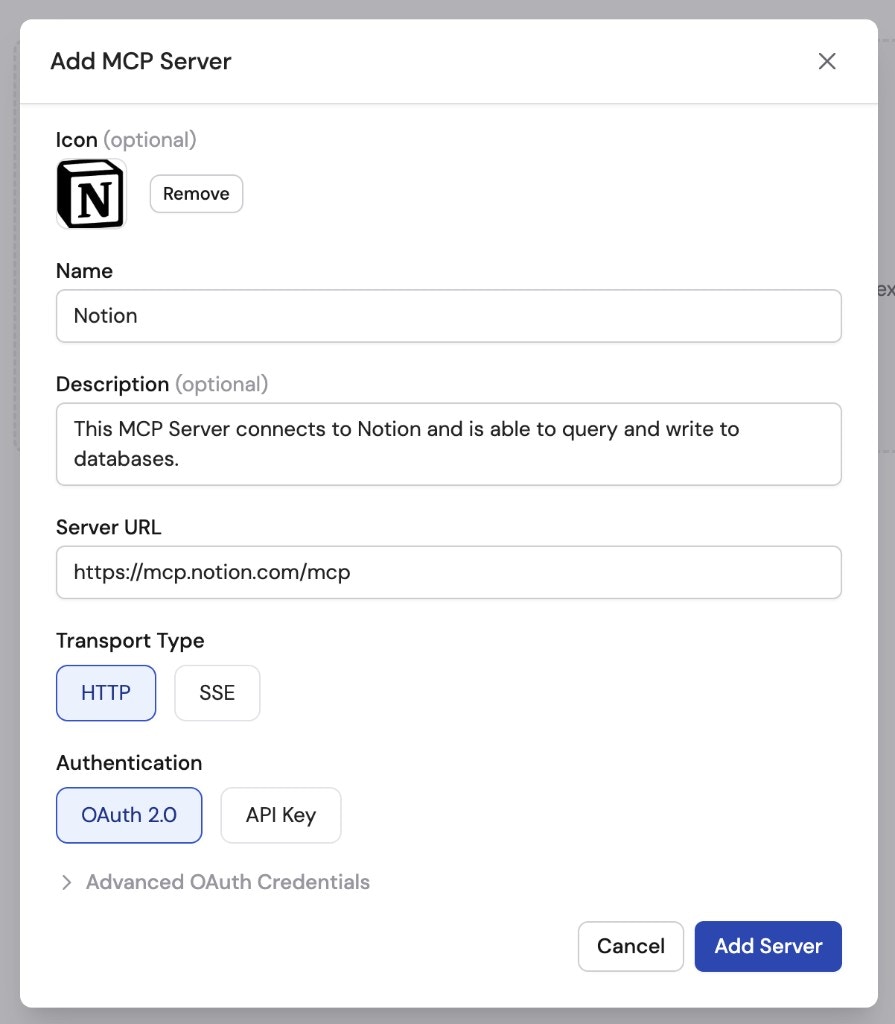Image resolution: width=895 pixels, height=1024 pixels.
Task: Click inside the Name field
Action: tap(448, 315)
